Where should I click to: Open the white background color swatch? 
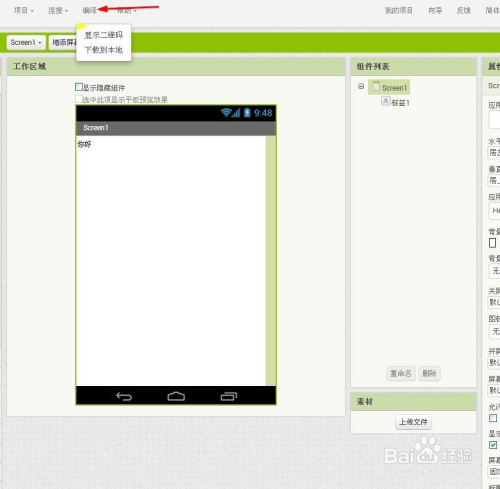(492, 243)
